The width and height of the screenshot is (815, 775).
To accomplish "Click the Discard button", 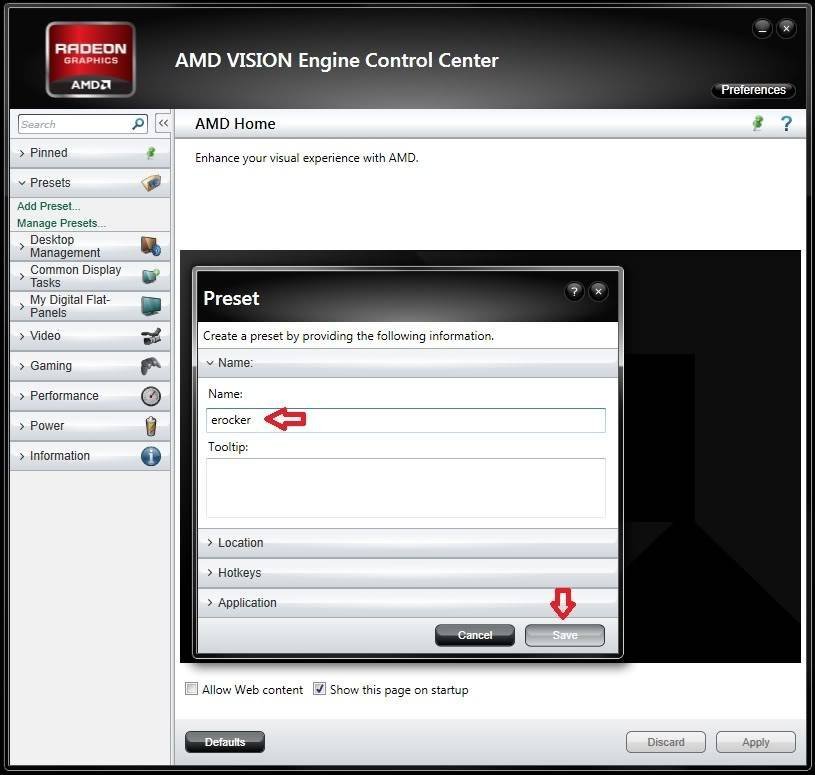I will pyautogui.click(x=666, y=742).
